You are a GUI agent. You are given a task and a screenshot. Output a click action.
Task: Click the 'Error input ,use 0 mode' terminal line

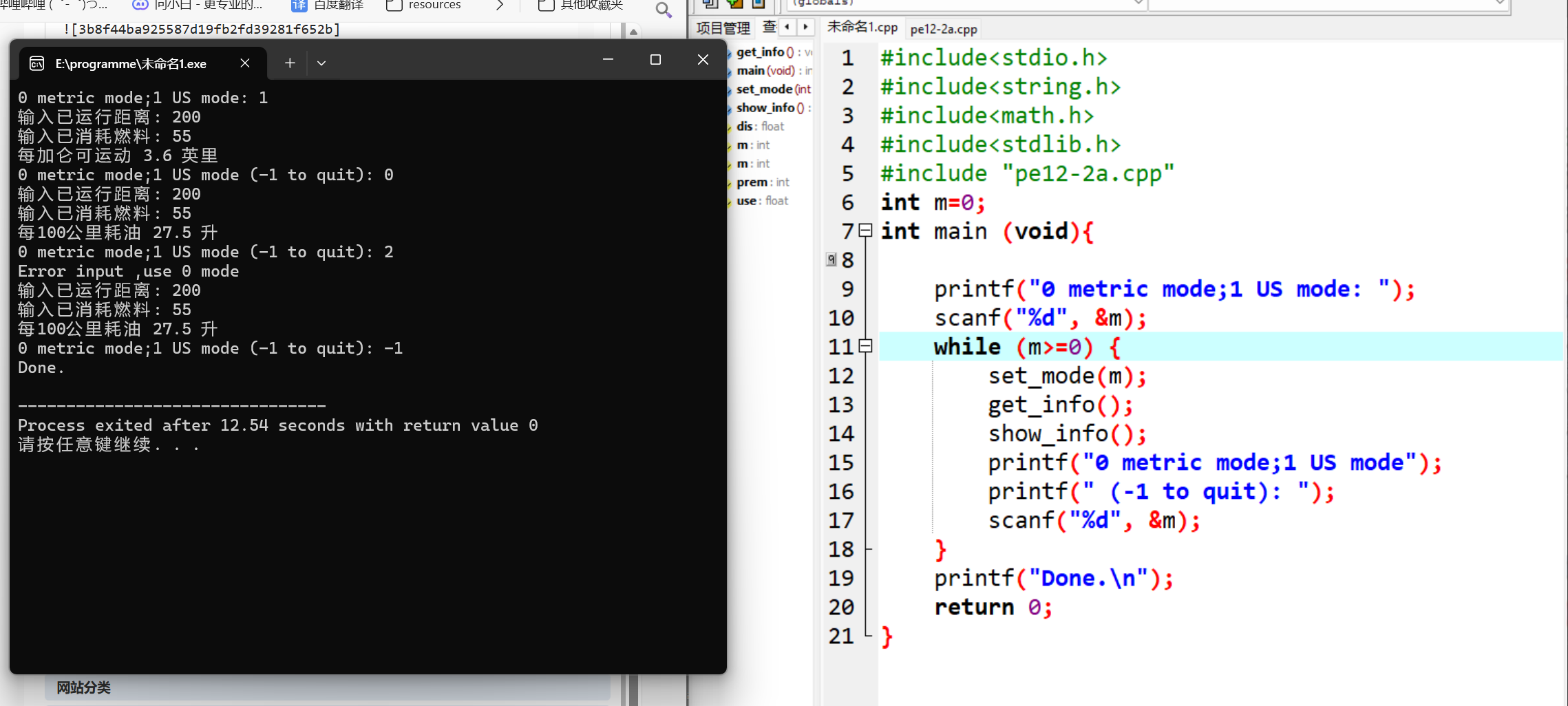click(128, 271)
